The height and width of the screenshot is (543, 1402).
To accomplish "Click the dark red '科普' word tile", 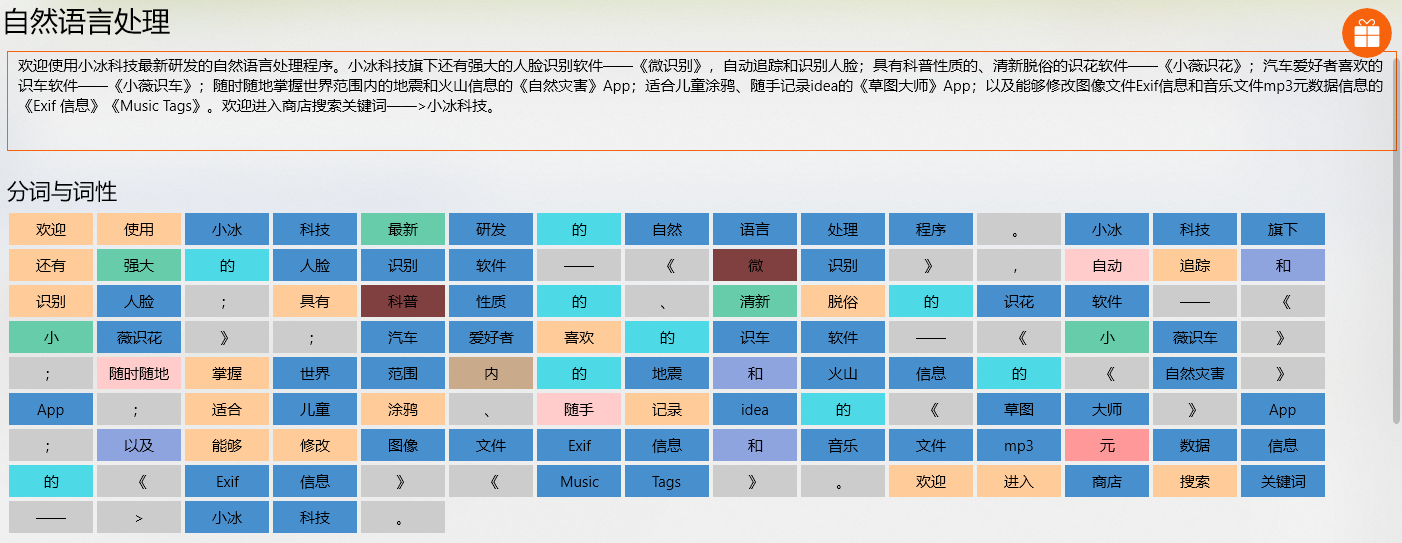I will (x=403, y=301).
